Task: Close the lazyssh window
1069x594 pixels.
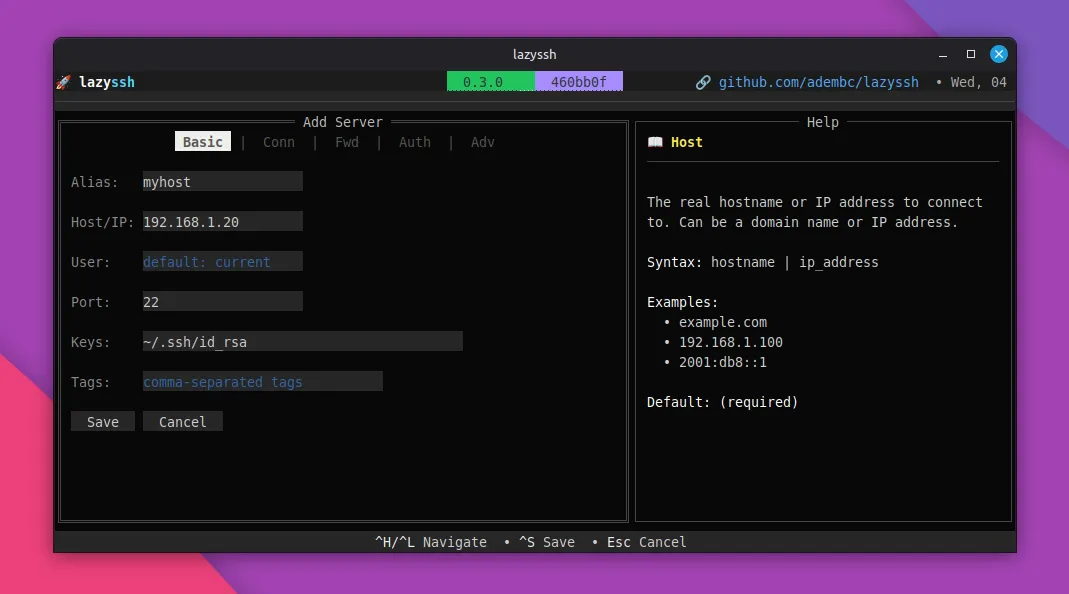Action: [999, 54]
